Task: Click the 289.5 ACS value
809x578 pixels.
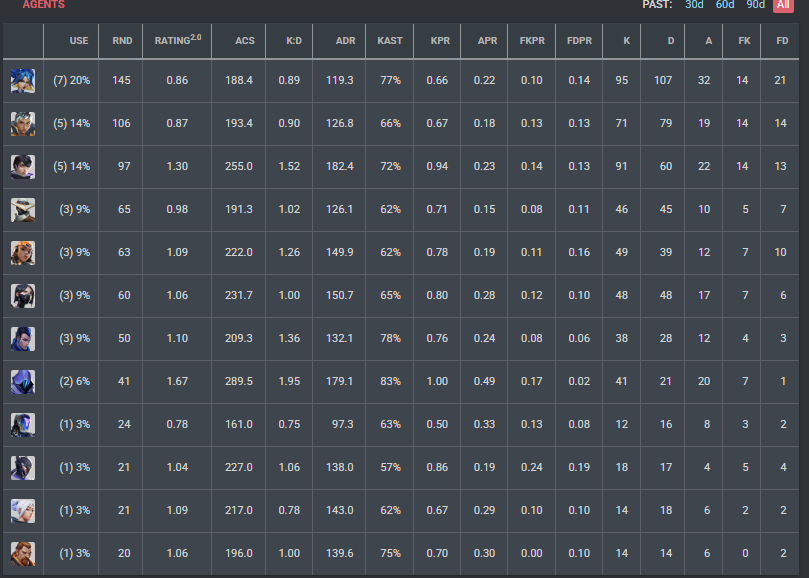Action: 239,381
